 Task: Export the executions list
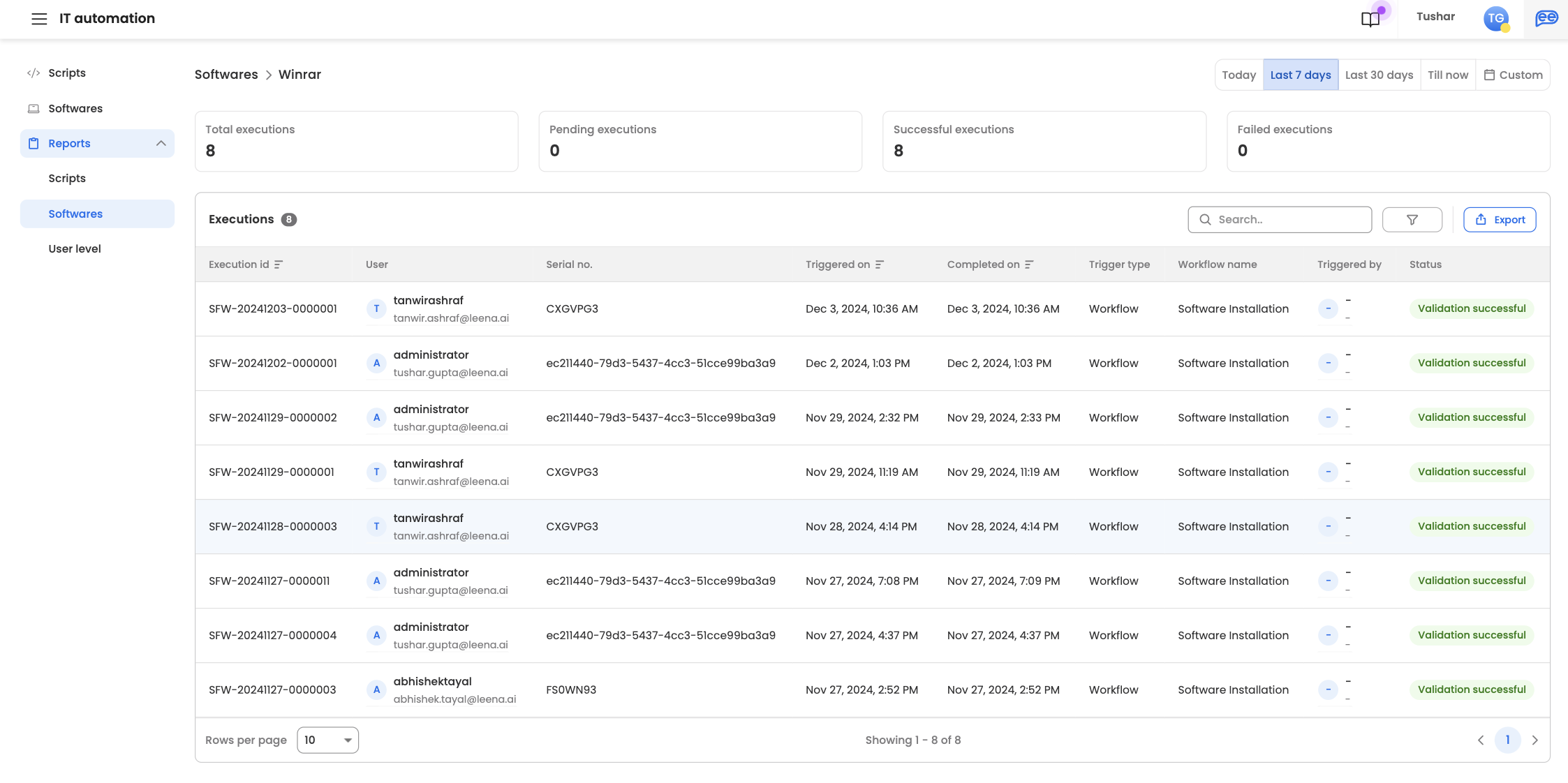point(1500,220)
